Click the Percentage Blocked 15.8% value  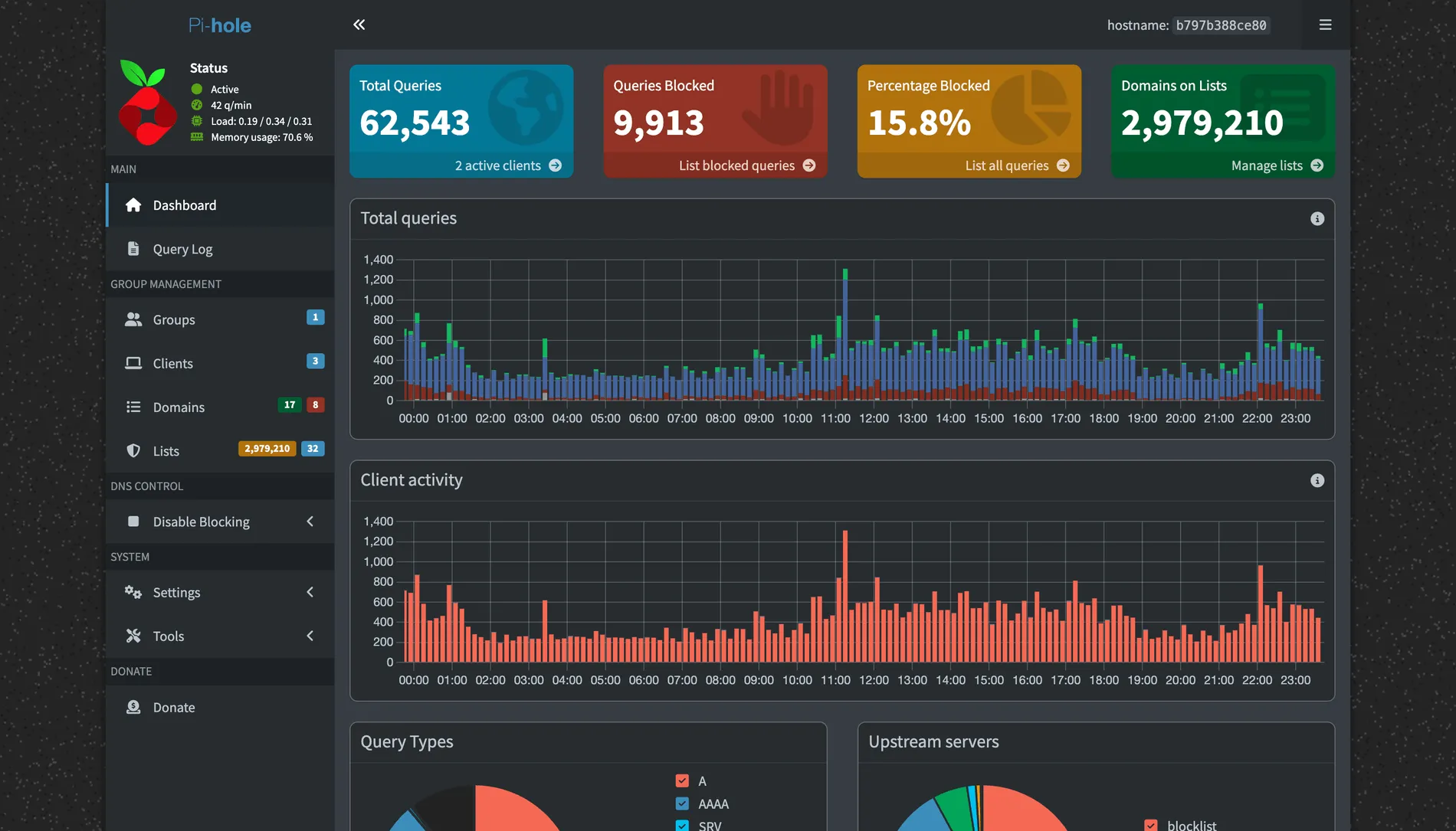pos(919,123)
